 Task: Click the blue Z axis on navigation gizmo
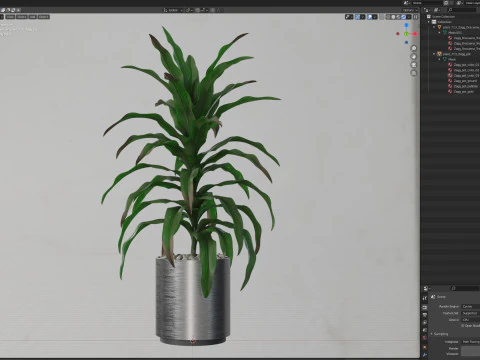click(x=406, y=25)
